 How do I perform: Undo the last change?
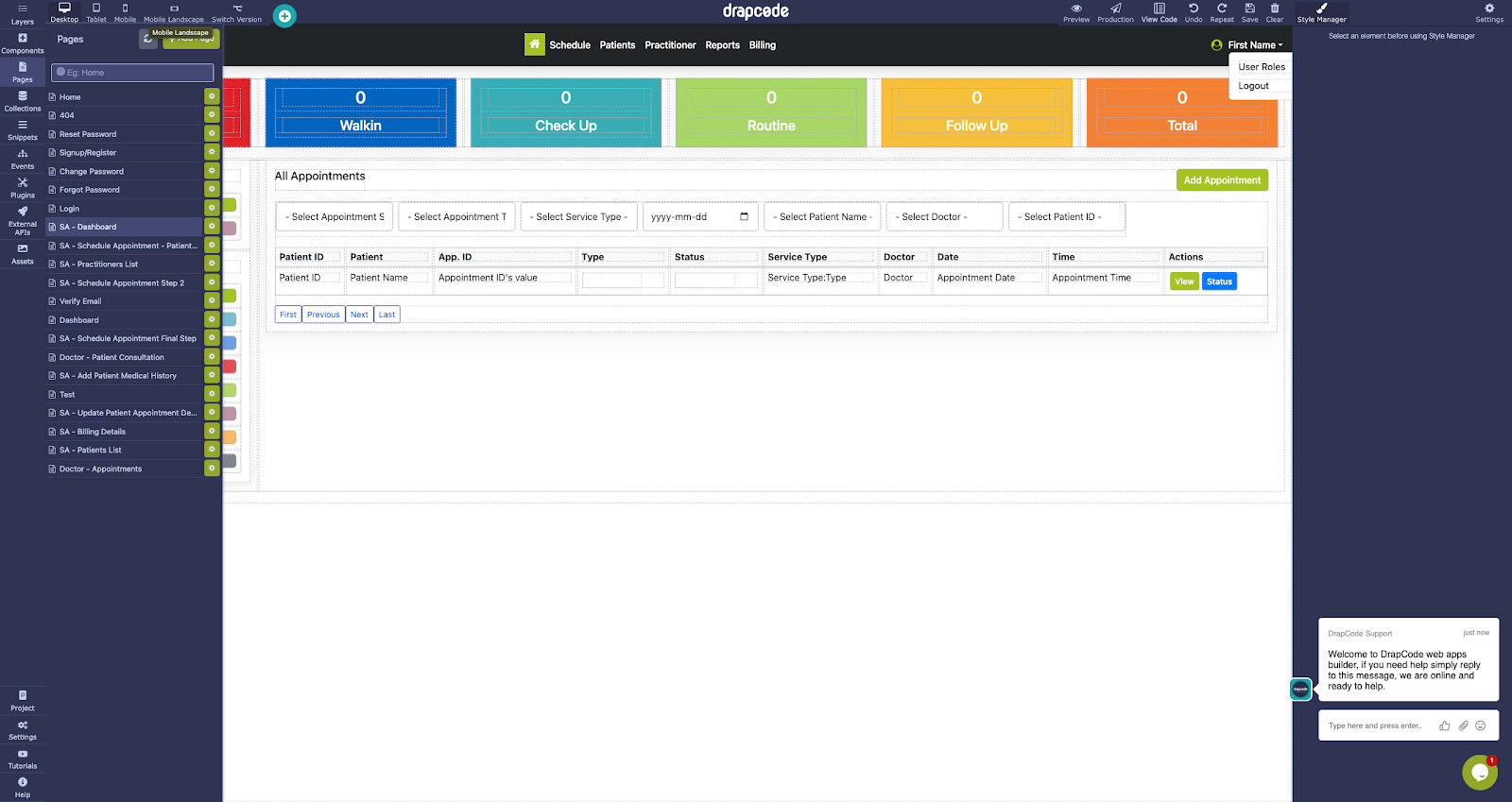[x=1194, y=12]
